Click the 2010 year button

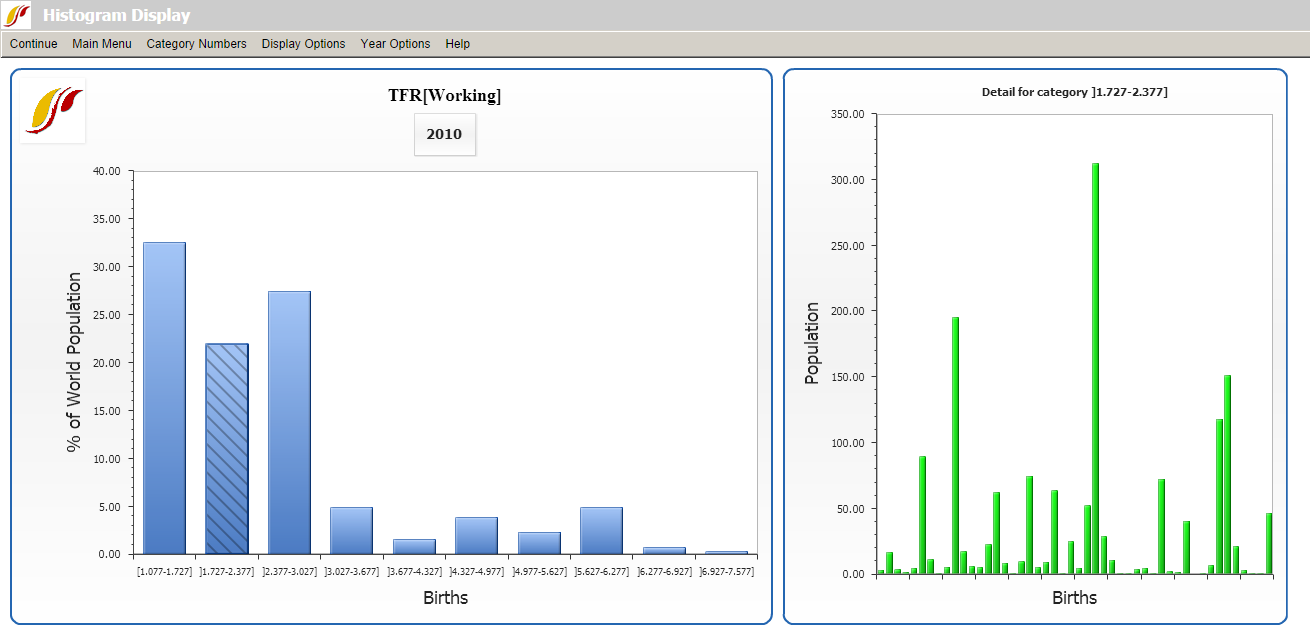pos(444,134)
